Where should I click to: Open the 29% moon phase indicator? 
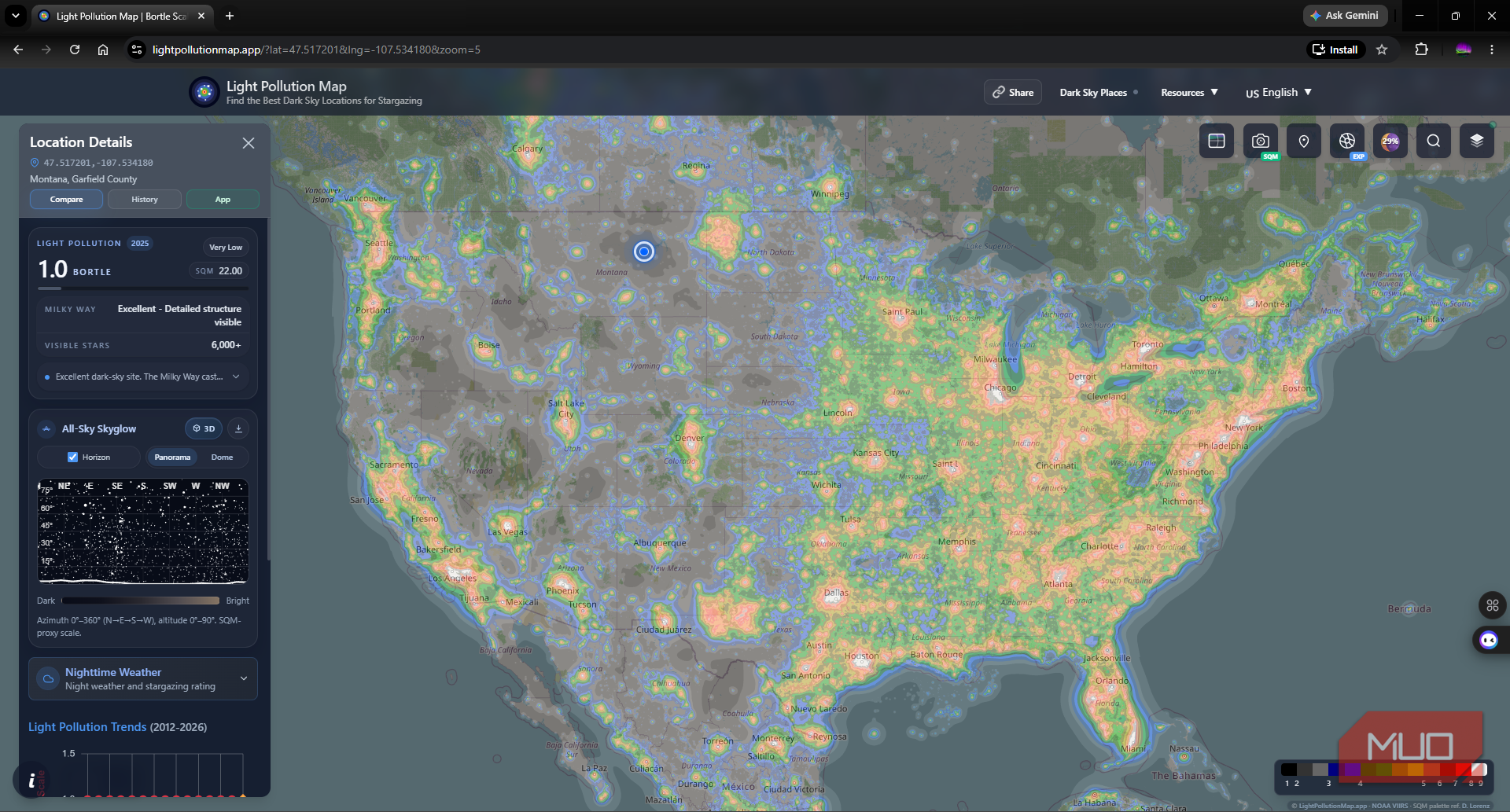tap(1390, 141)
